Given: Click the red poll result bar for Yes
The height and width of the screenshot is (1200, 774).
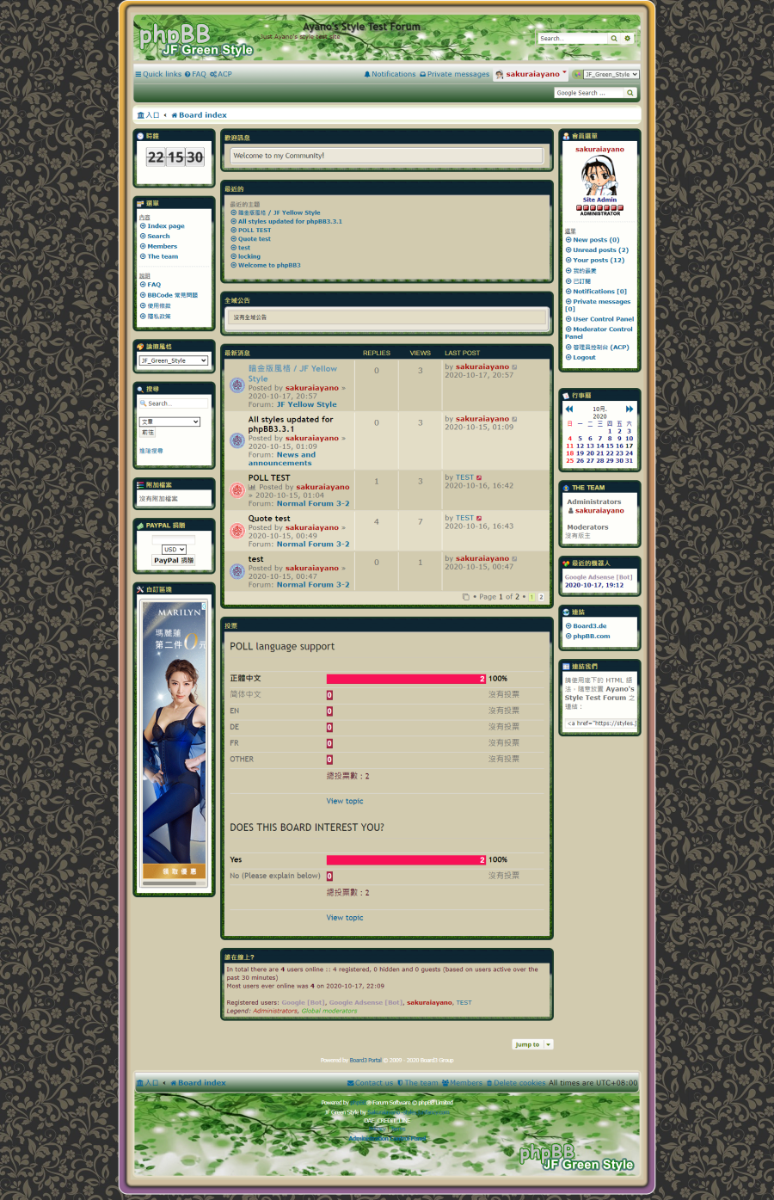Looking at the screenshot, I should 405,860.
